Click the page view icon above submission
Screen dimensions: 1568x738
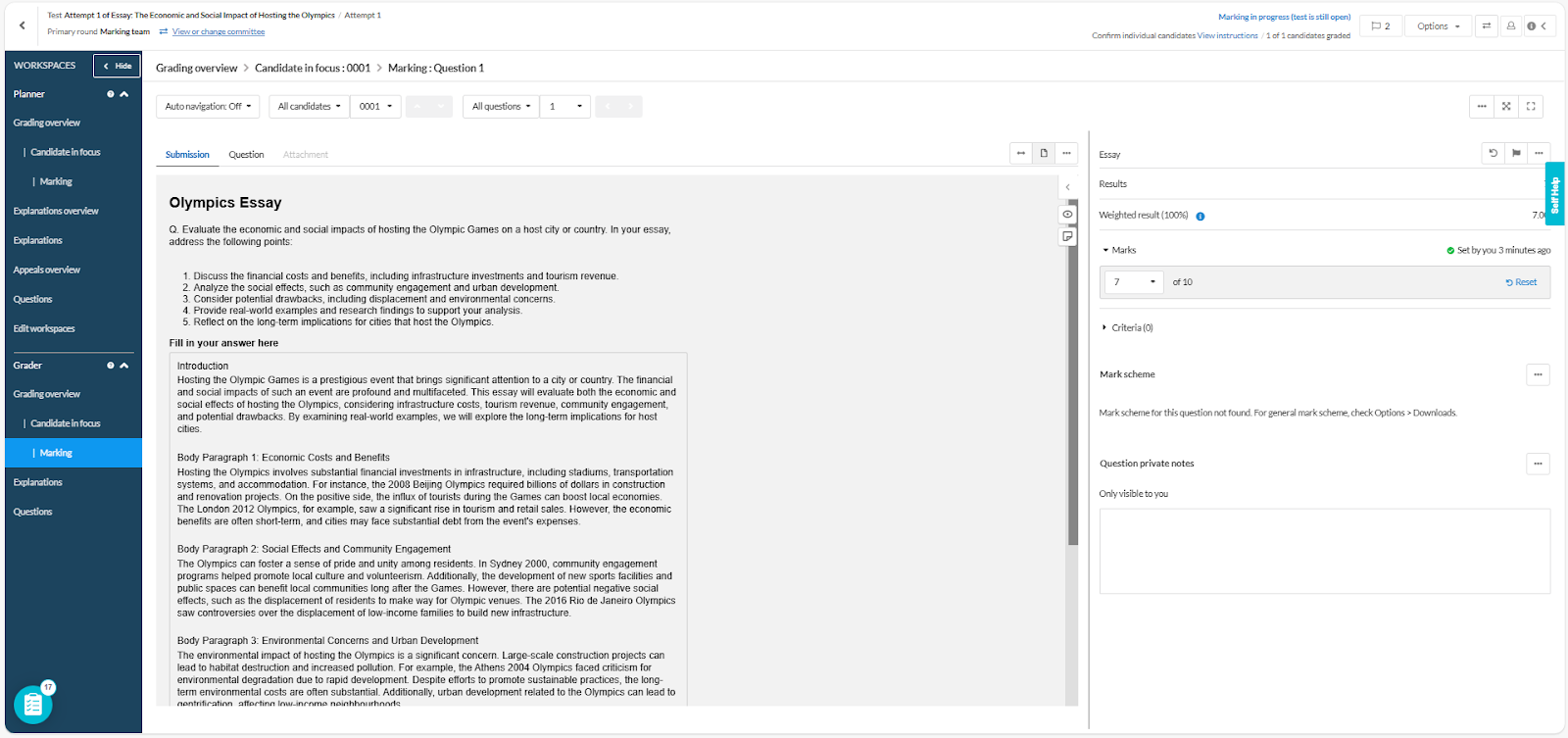click(1044, 153)
